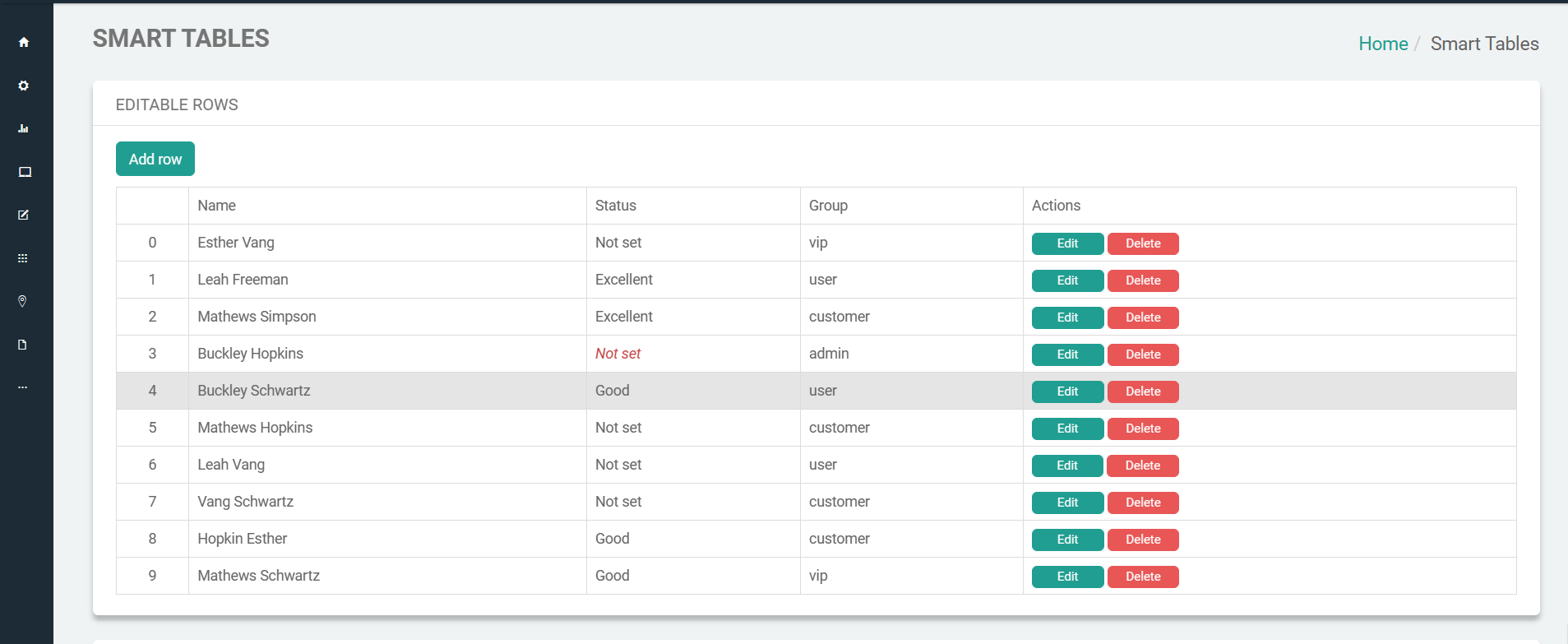
Task: Delete the Buckley Hopkins row
Action: 1143,354
